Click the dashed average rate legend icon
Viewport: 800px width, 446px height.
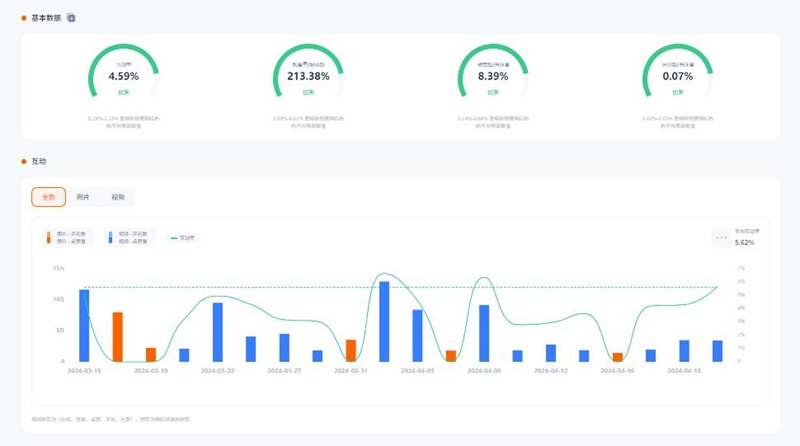tap(722, 238)
